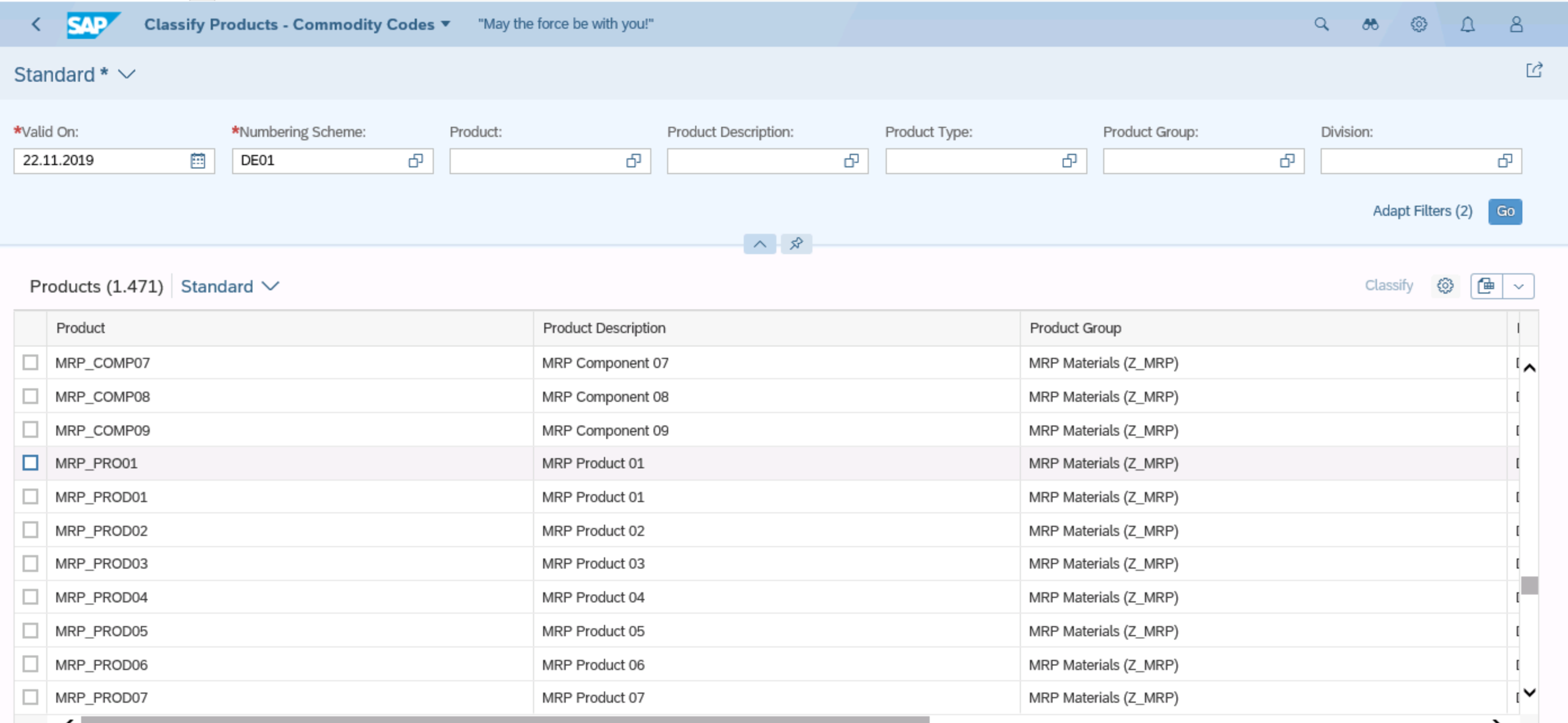
Task: Select the MRP_COMP09 row checkbox
Action: coord(30,429)
